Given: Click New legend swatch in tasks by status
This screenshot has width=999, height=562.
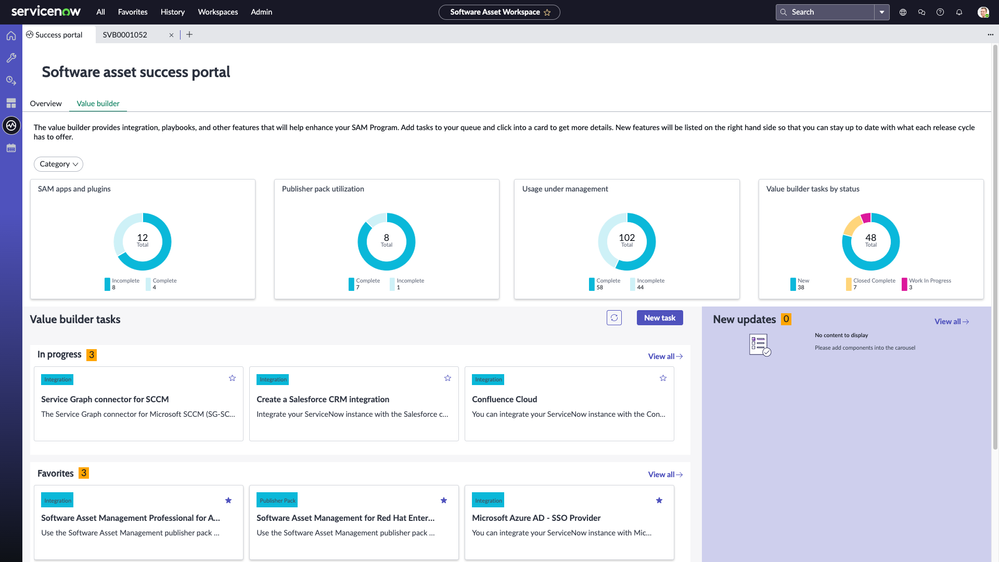Looking at the screenshot, I should (x=793, y=284).
